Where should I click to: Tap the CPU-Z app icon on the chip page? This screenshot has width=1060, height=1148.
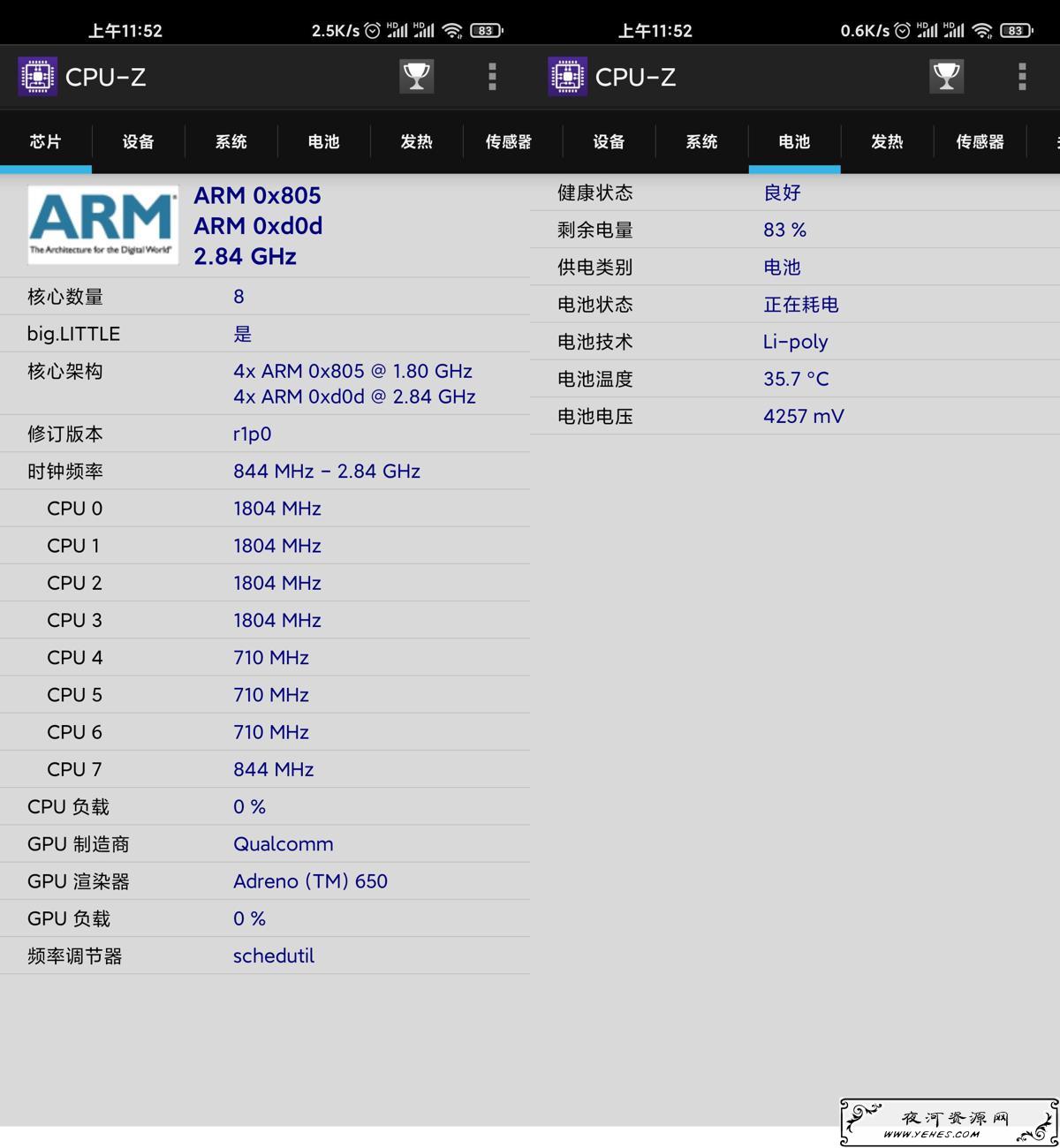click(37, 77)
